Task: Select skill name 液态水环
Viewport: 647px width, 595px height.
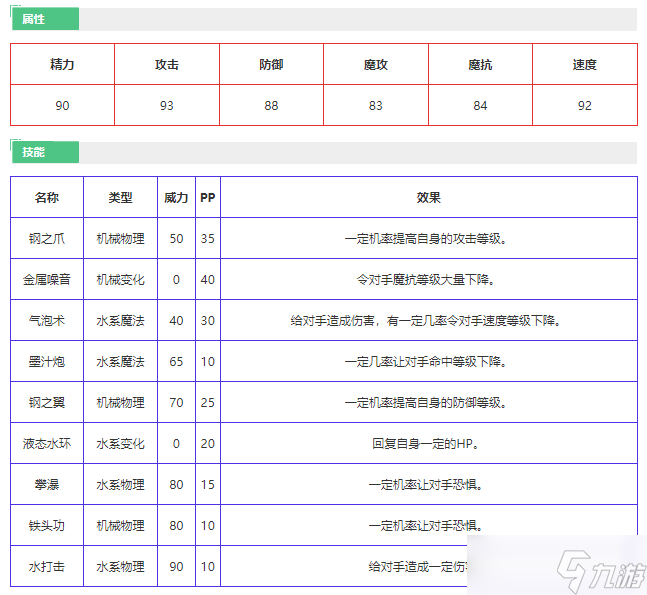Action: (47, 444)
